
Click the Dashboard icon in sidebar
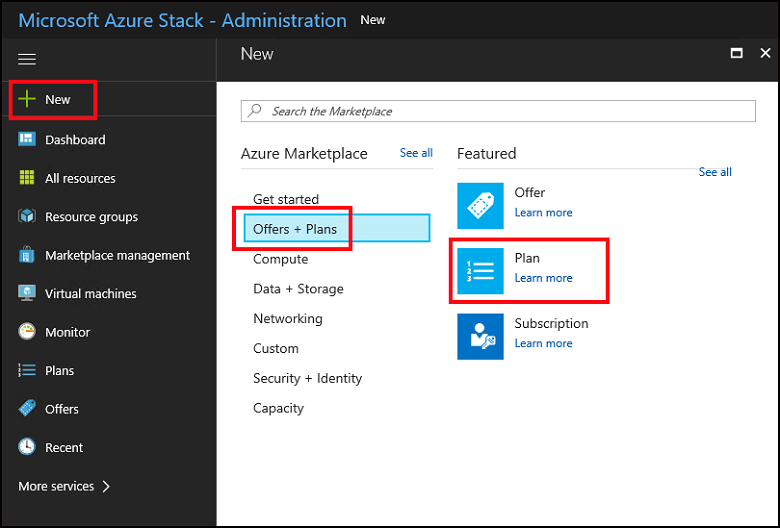click(27, 140)
